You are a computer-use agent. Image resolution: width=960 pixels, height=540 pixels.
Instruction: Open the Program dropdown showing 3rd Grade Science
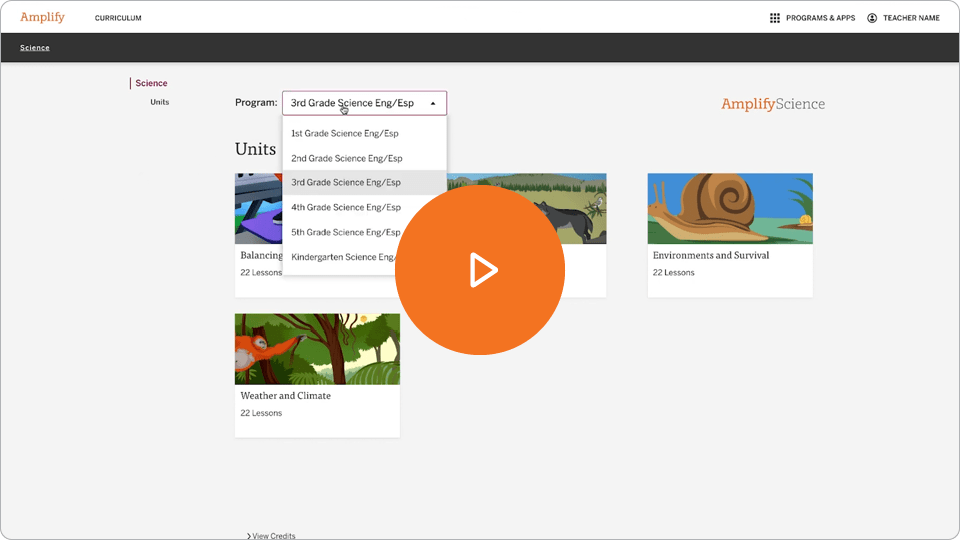pyautogui.click(x=364, y=103)
